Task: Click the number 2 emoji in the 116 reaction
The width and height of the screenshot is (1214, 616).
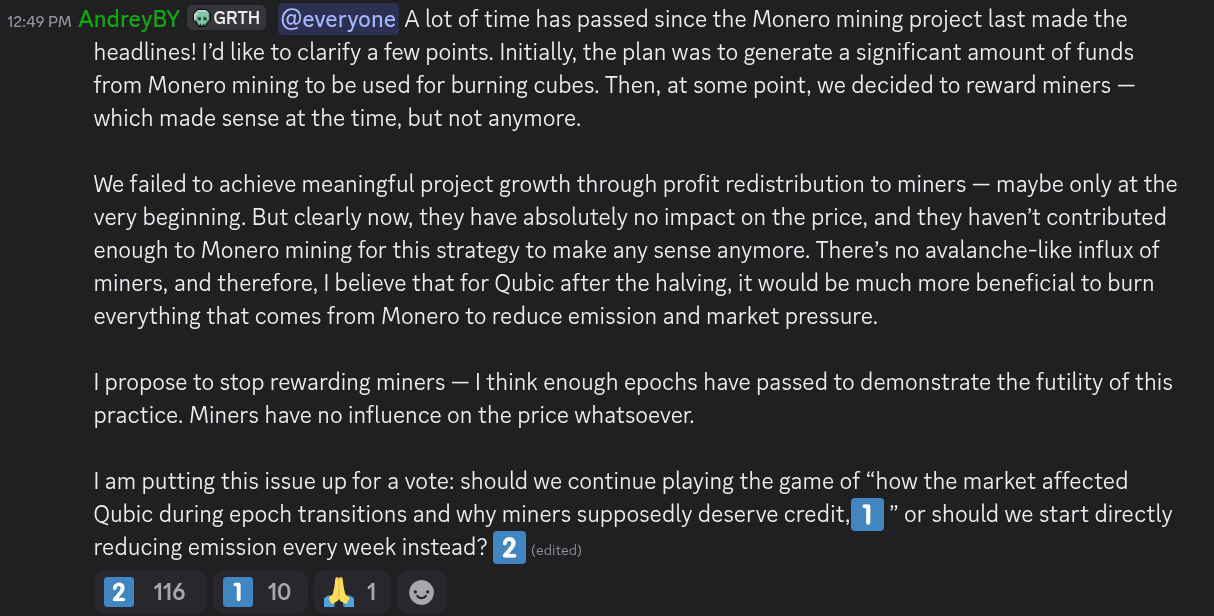Action: [x=119, y=592]
